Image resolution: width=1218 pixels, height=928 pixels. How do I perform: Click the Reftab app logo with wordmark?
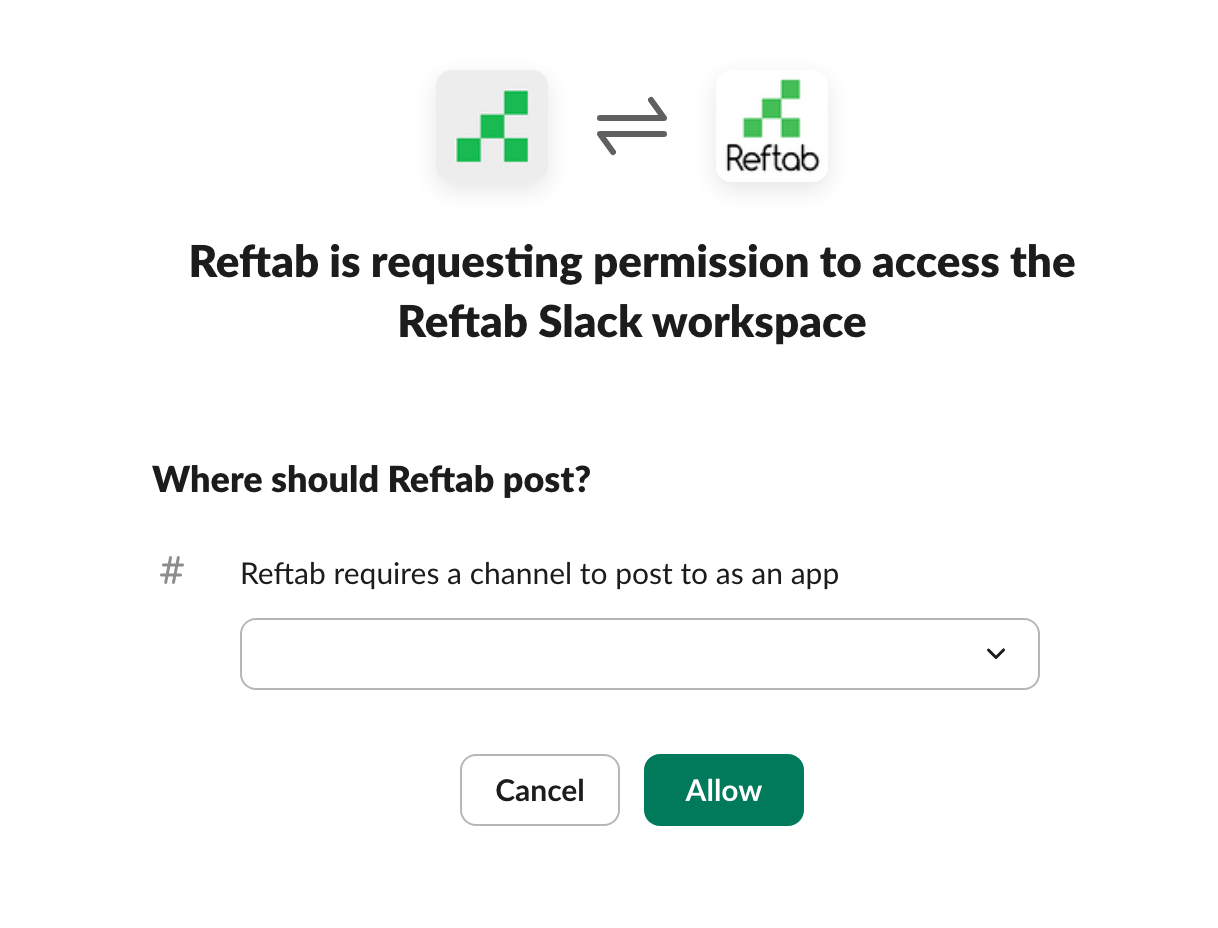point(771,127)
